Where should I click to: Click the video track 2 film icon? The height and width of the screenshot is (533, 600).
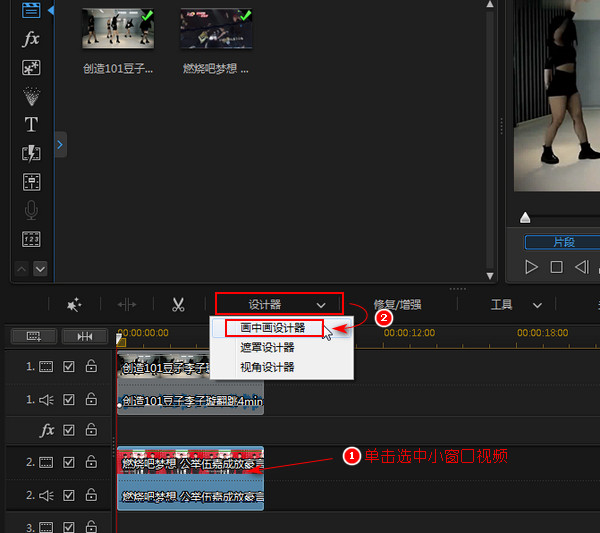pyautogui.click(x=46, y=462)
